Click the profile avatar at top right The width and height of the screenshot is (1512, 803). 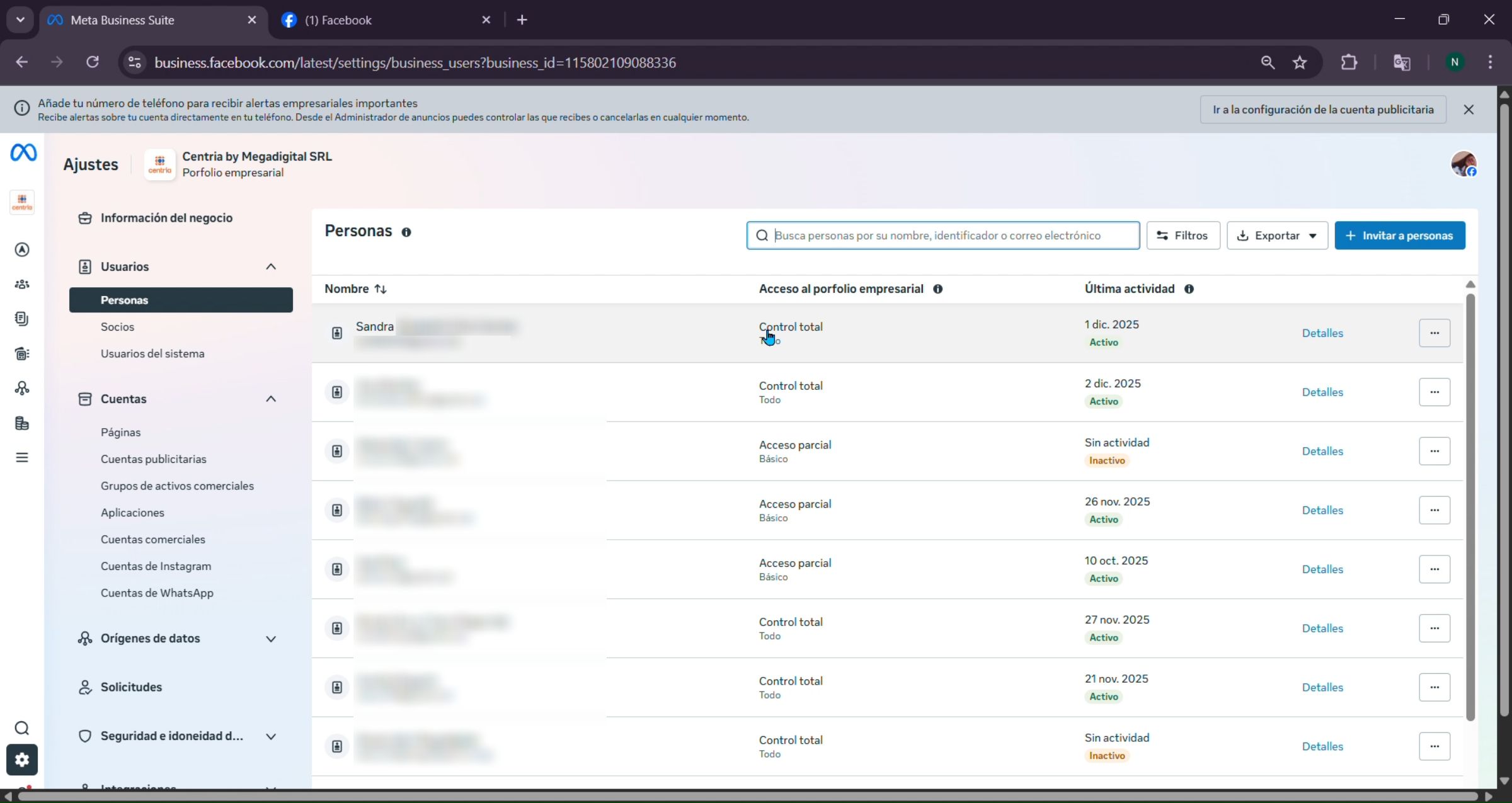pos(1463,164)
